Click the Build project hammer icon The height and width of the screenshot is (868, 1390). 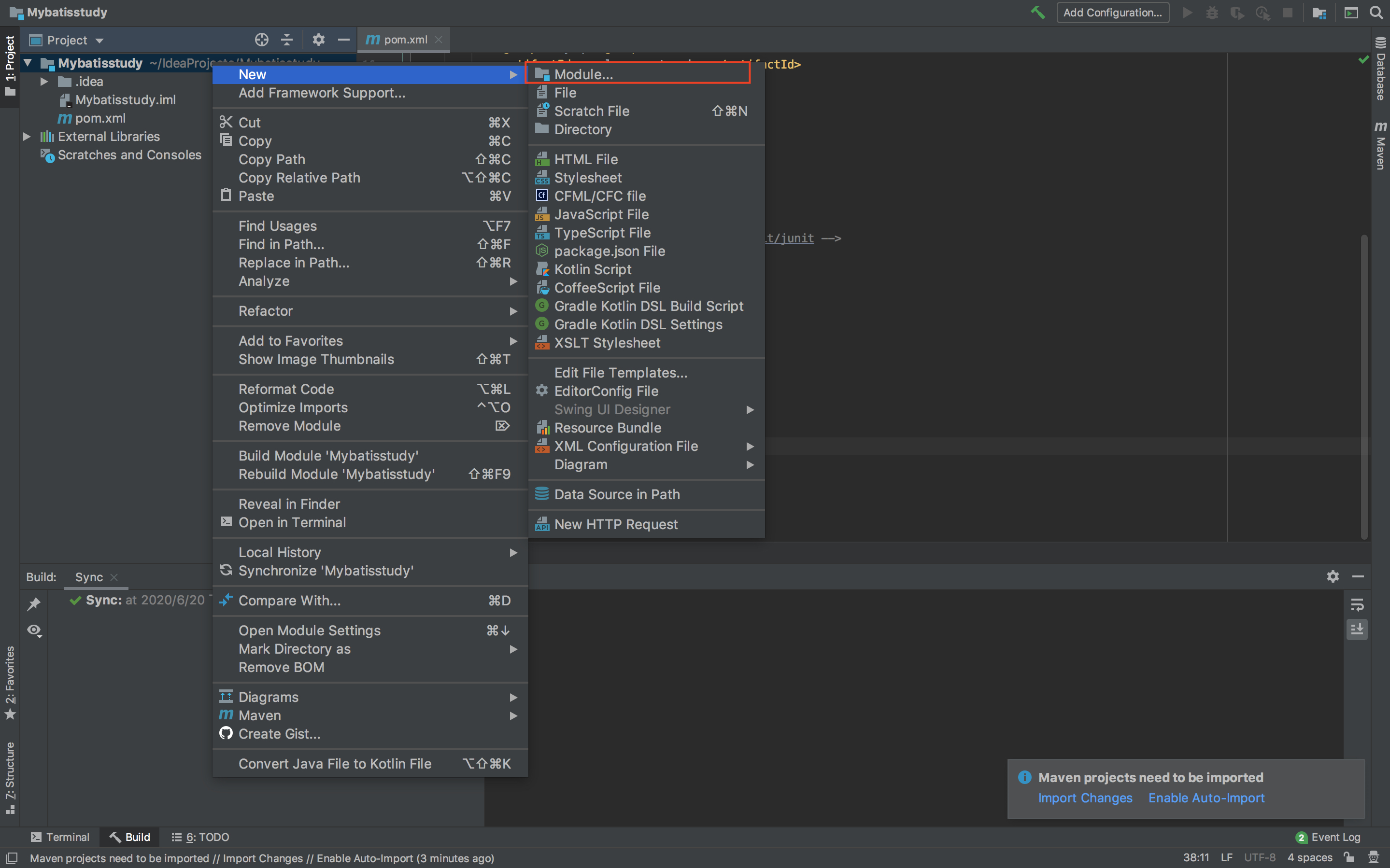(1037, 12)
